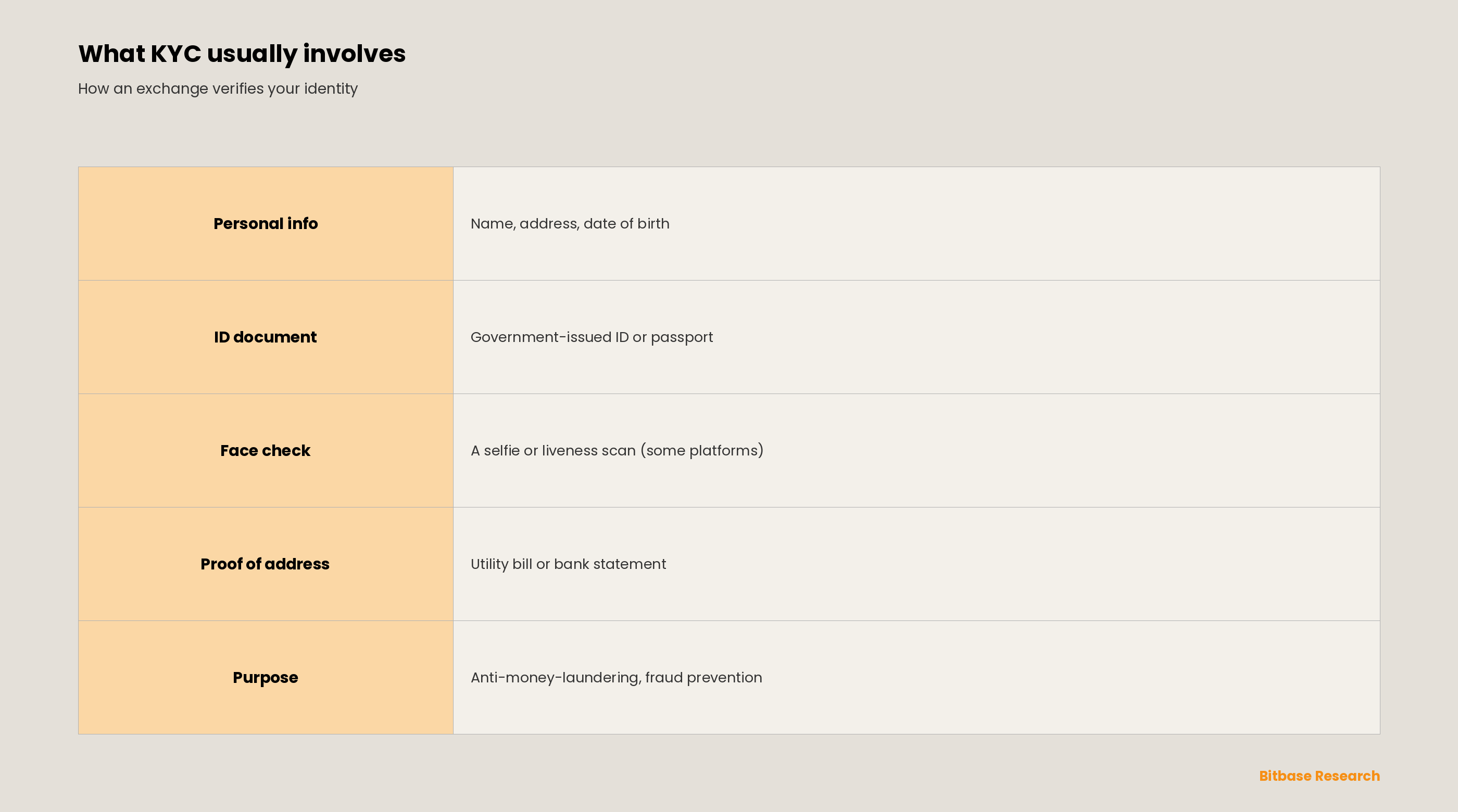Click 'passport' in the ID document row
Image resolution: width=1458 pixels, height=812 pixels.
click(x=682, y=338)
